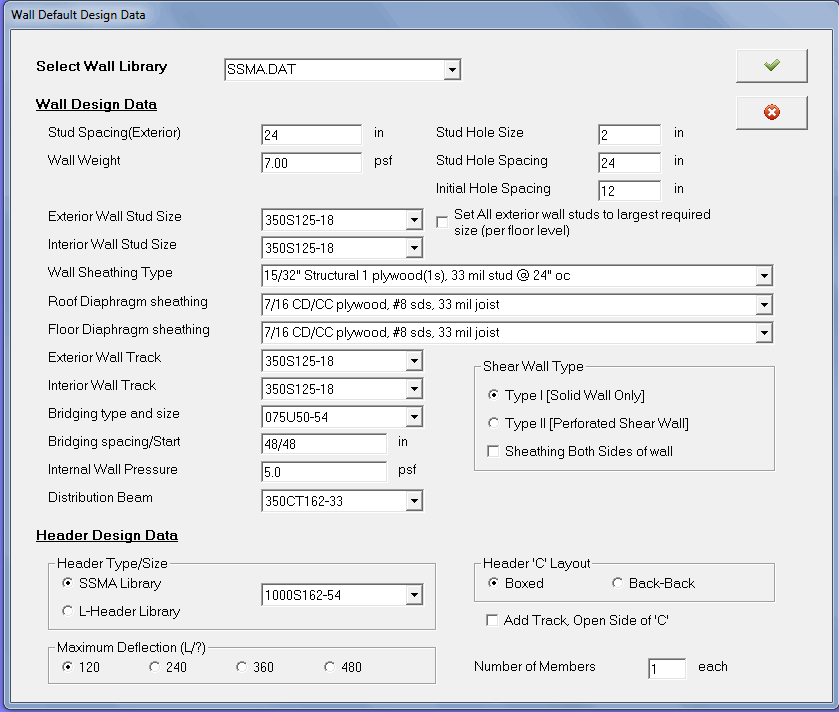
Task: Open the Select Wall Library dropdown
Action: (452, 70)
